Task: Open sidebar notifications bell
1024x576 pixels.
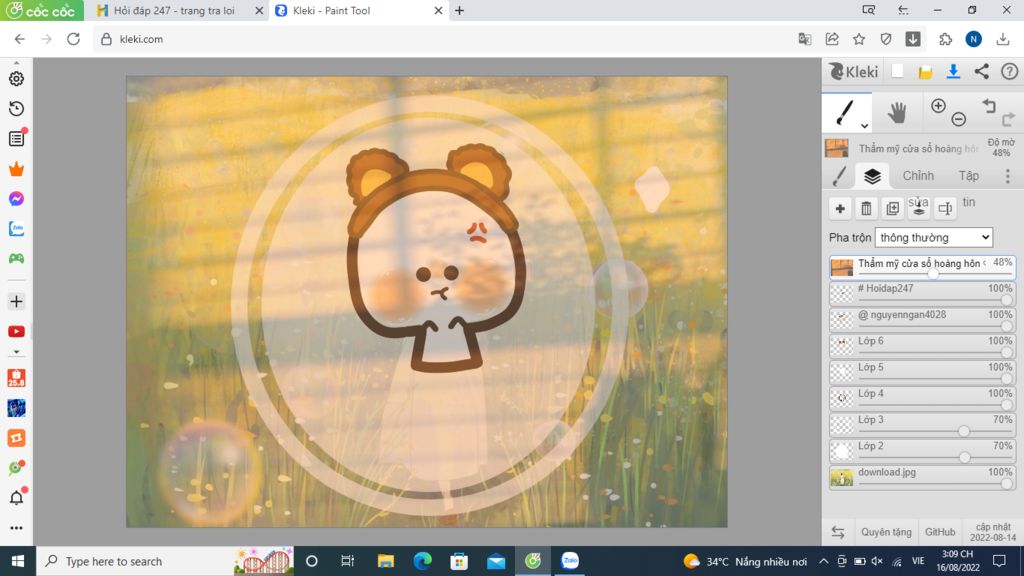Action: tap(16, 498)
